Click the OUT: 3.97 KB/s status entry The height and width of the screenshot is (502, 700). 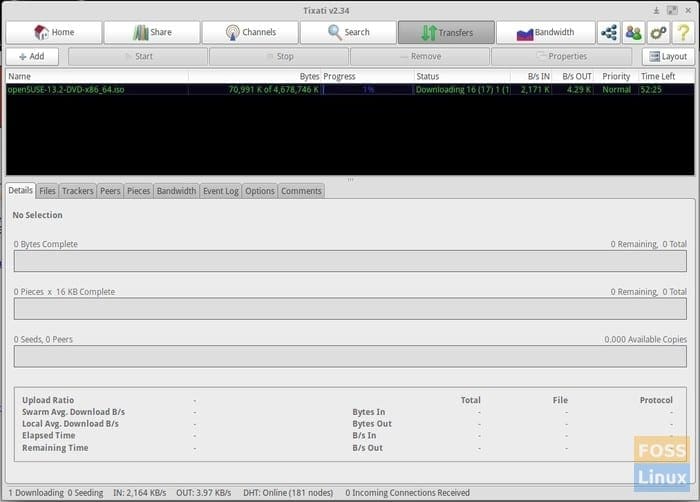point(204,493)
